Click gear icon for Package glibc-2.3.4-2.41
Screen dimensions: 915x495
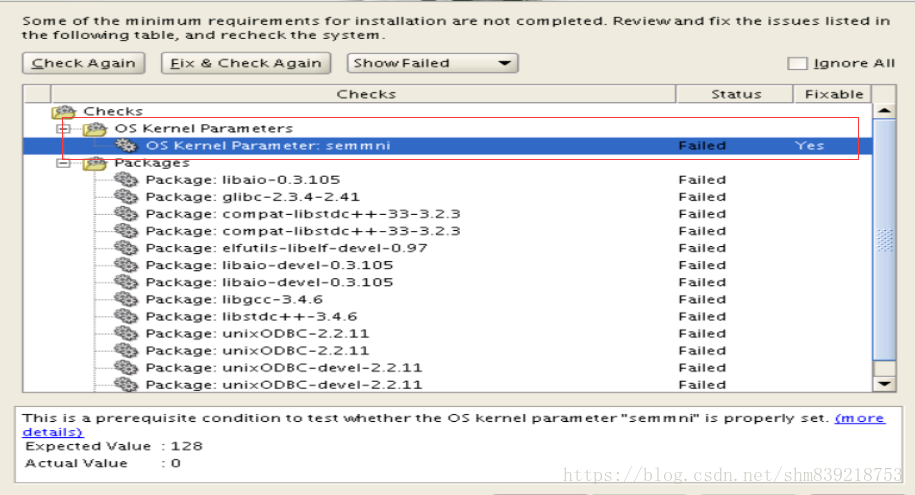pos(127,197)
